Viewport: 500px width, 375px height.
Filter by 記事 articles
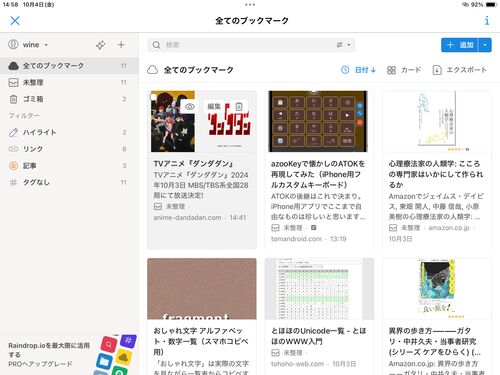point(69,166)
